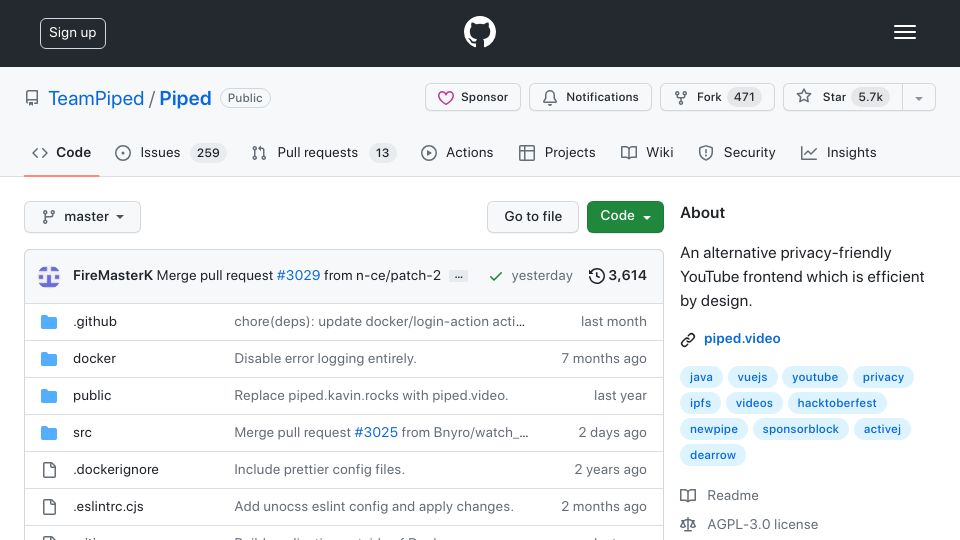The width and height of the screenshot is (960, 540).
Task: Open the star list dropdown arrow
Action: coord(918,97)
